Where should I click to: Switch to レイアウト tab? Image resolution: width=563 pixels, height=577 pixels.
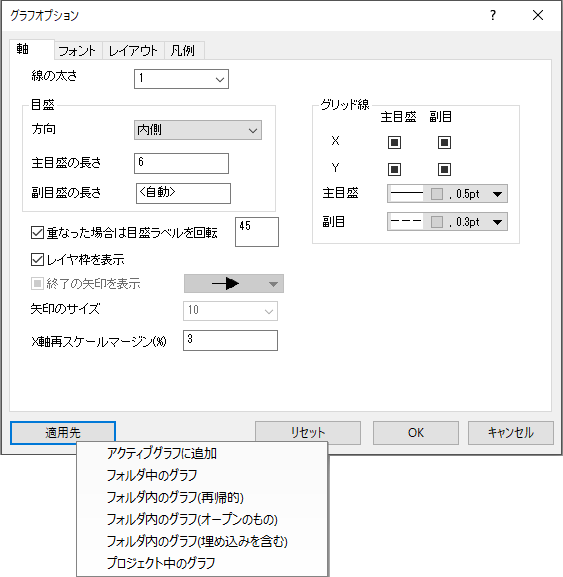point(133,51)
